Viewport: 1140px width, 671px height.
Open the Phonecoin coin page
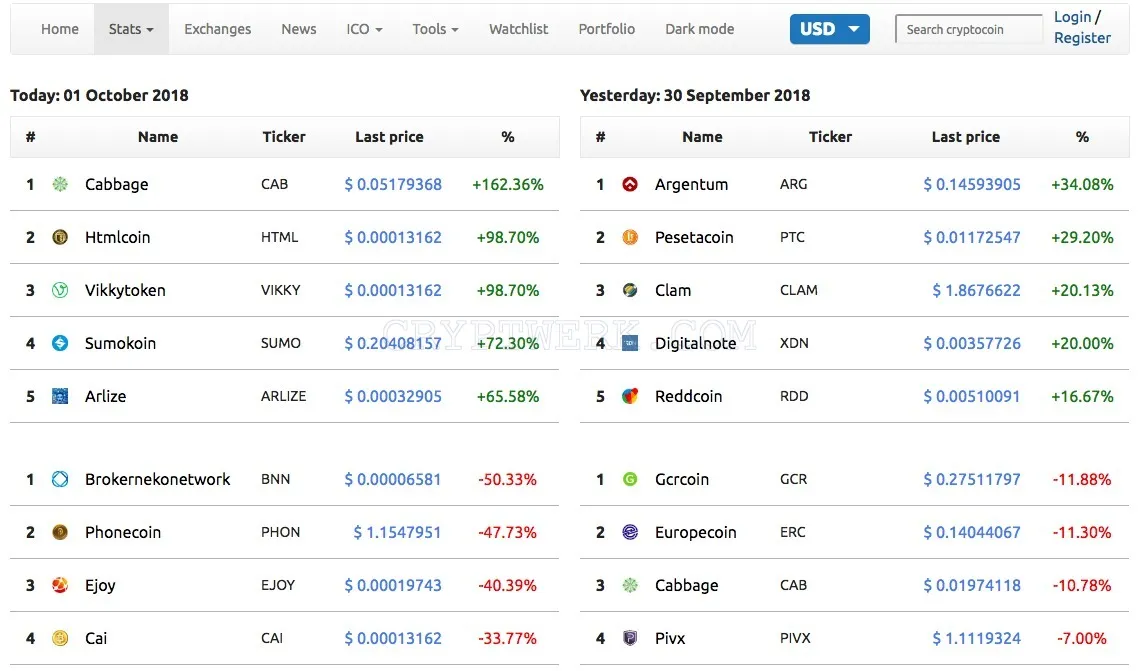[x=123, y=532]
